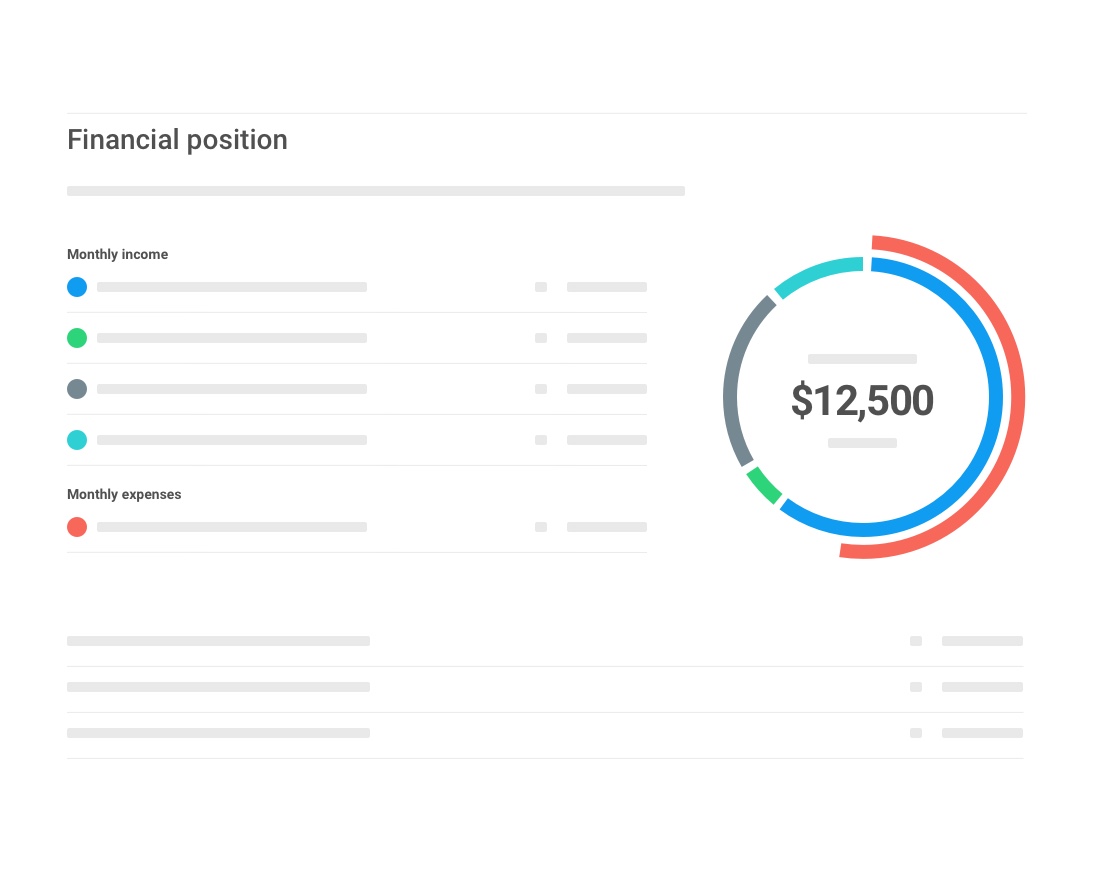Click the long placeholder bar under the heading
This screenshot has height=872, width=1094.
pos(375,191)
